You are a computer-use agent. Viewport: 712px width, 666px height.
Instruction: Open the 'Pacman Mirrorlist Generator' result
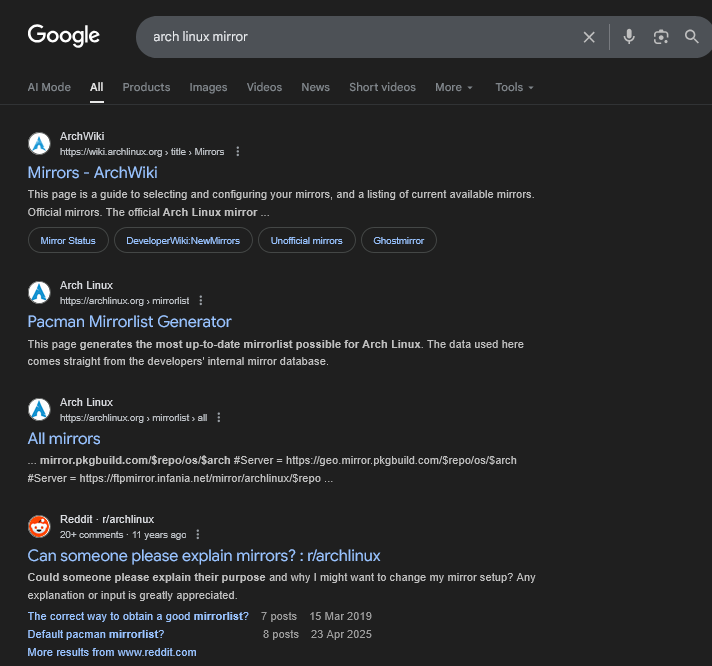point(129,322)
